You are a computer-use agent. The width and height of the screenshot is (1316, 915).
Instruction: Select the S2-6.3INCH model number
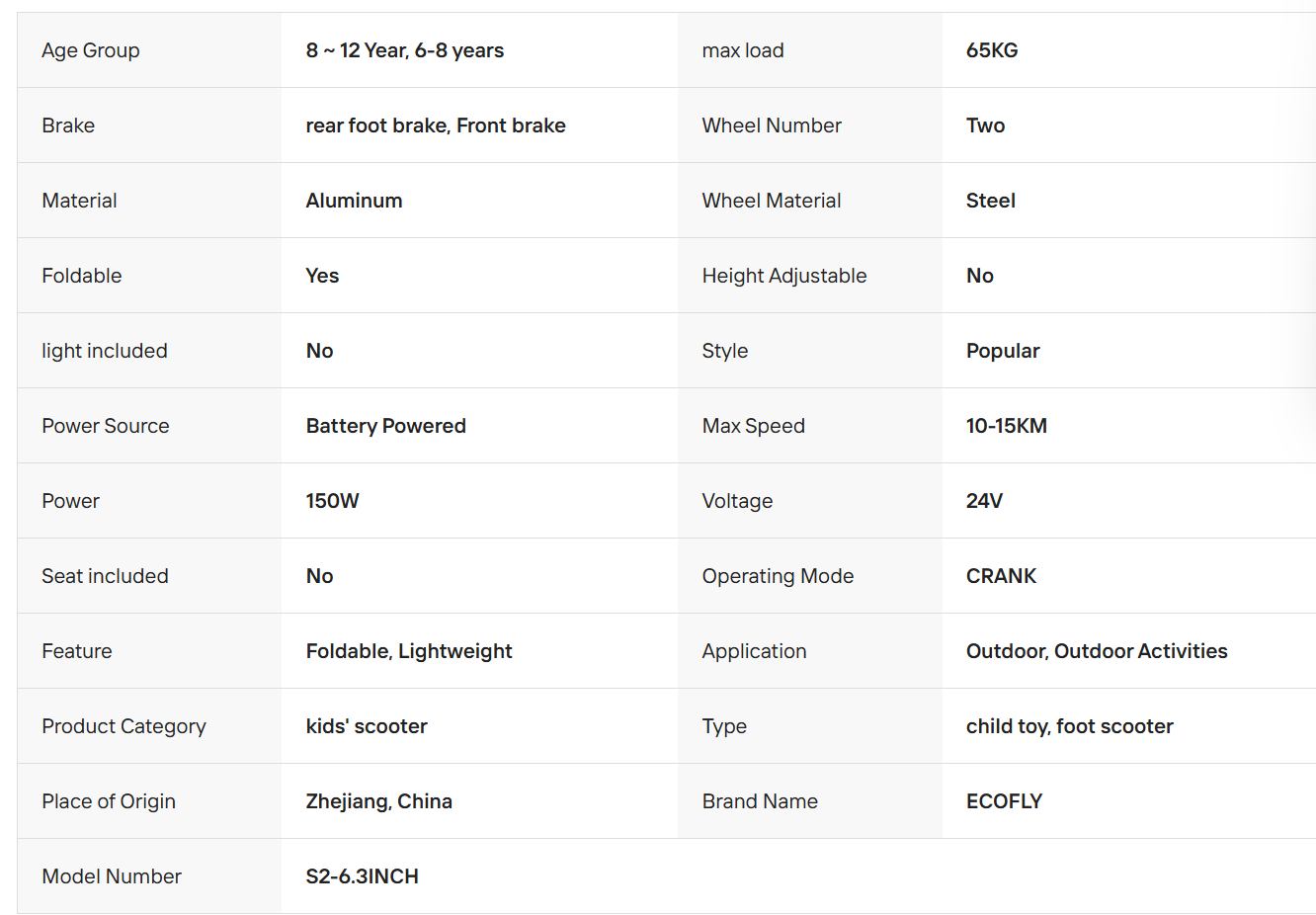[x=363, y=876]
